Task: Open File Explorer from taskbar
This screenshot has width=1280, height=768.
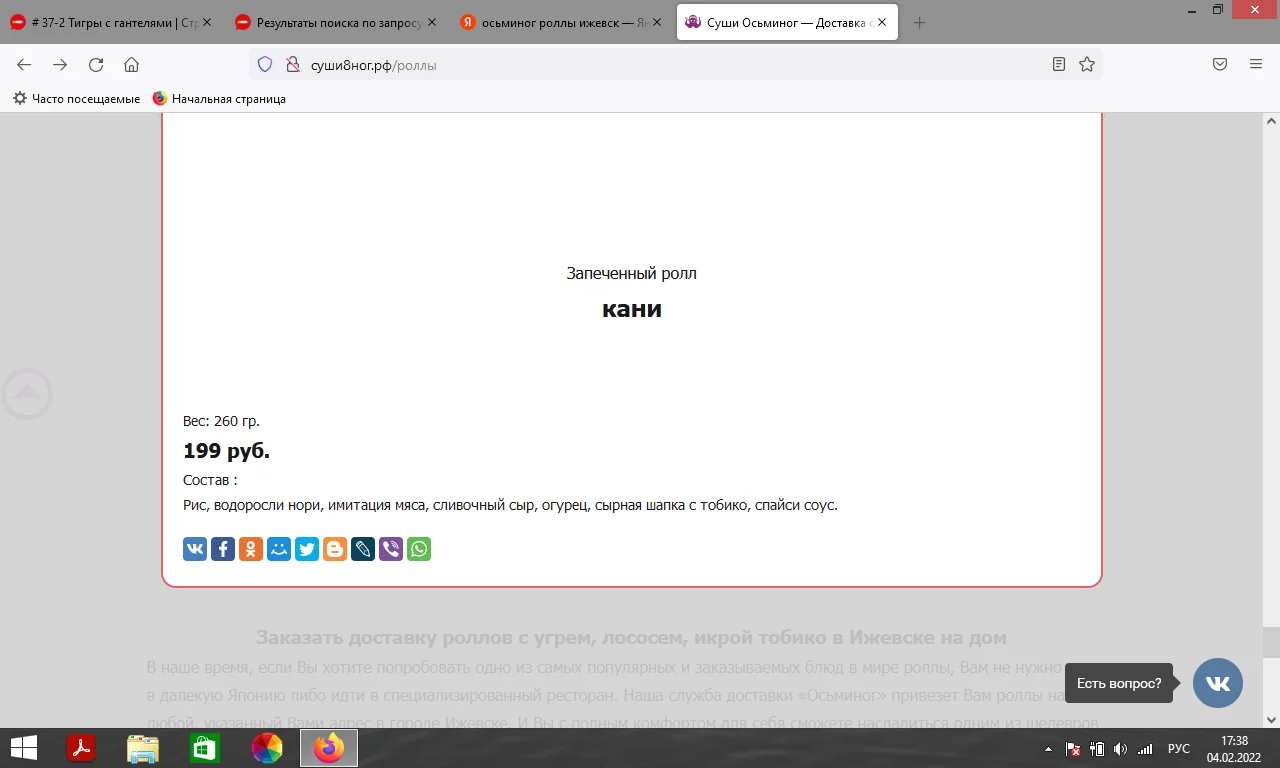Action: [143, 748]
